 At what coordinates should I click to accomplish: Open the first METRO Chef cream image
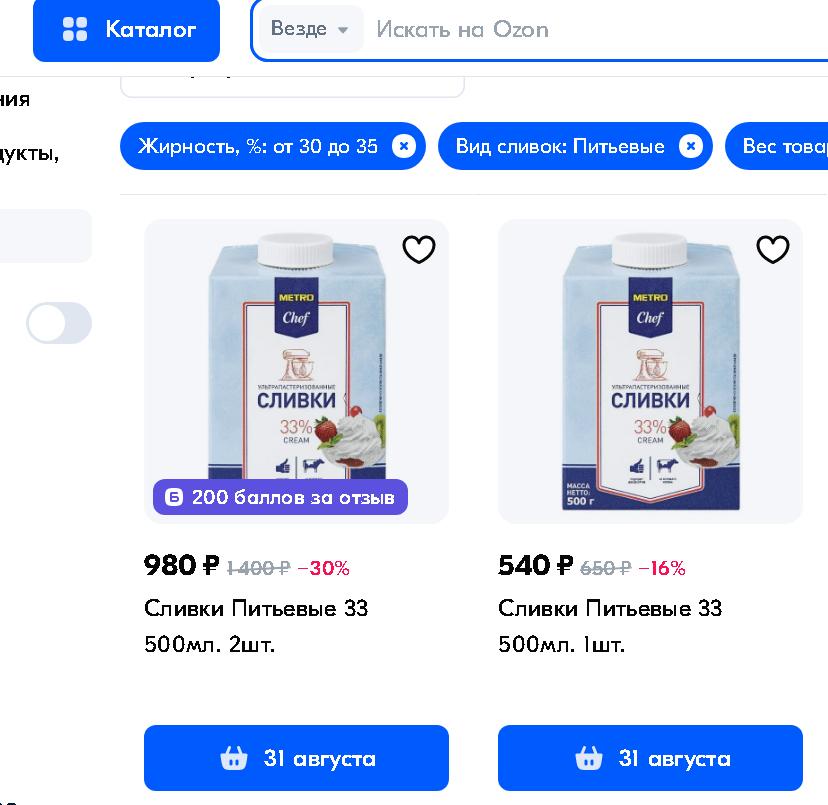pos(296,360)
